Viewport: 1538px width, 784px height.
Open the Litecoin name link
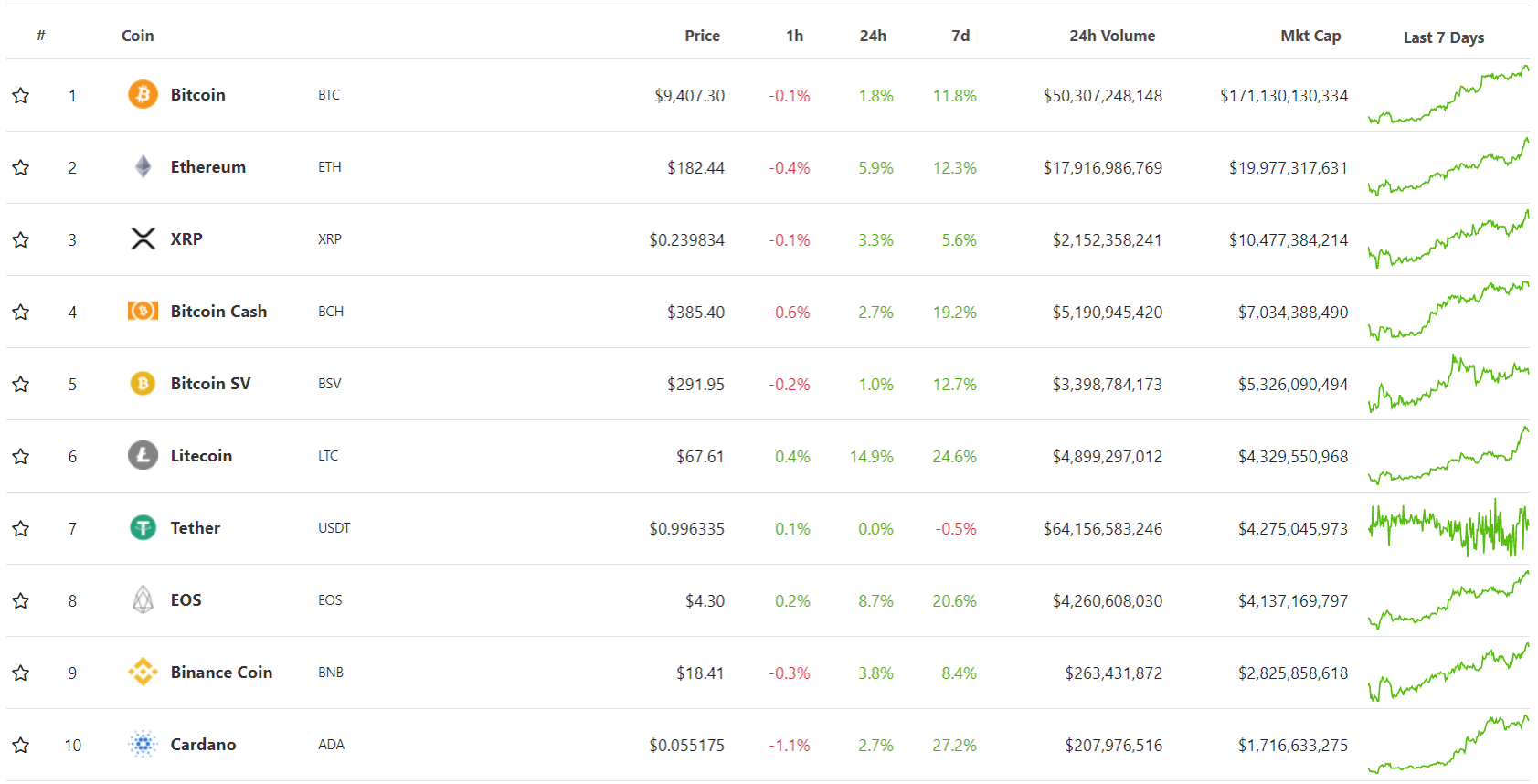coord(201,455)
